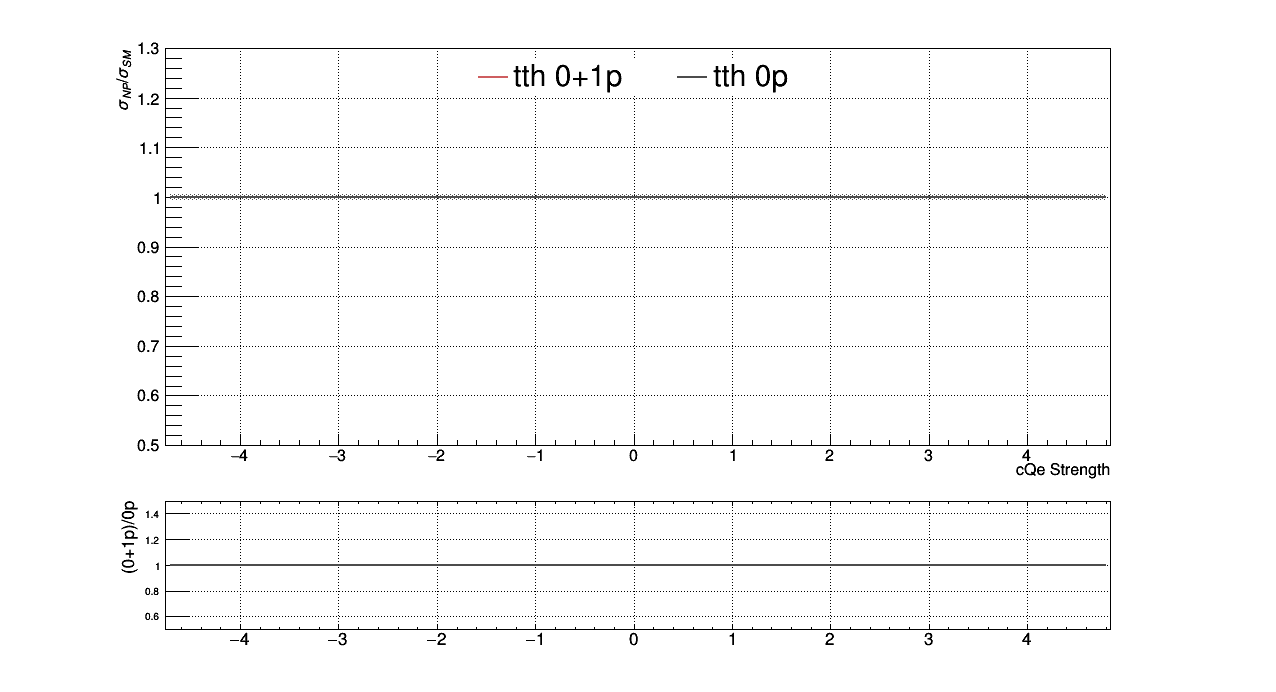This screenshot has width=1276, height=692.
Task: Click the 3 x-axis label of upper plot
Action: click(929, 456)
